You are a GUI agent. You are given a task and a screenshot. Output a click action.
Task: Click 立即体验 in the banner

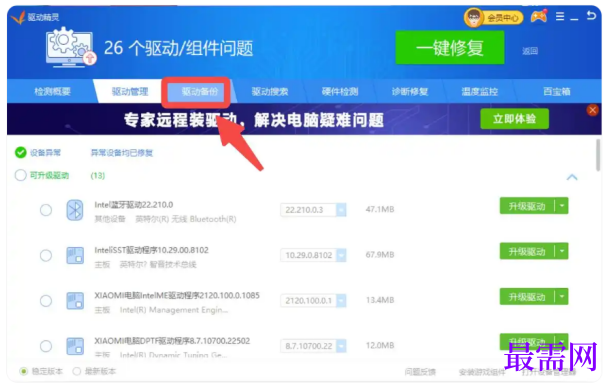click(514, 119)
